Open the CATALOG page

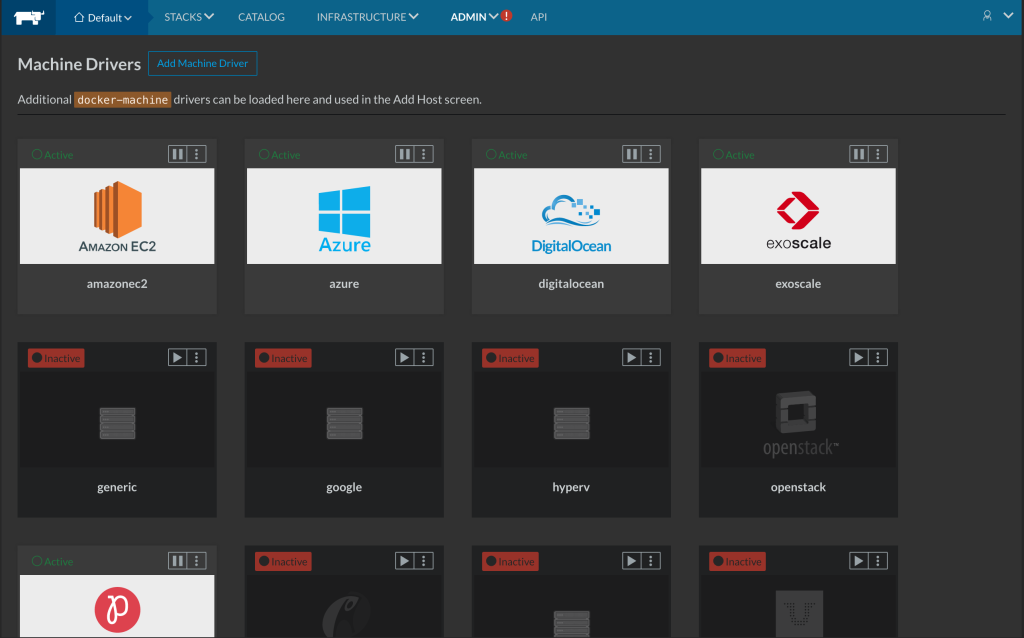point(261,17)
